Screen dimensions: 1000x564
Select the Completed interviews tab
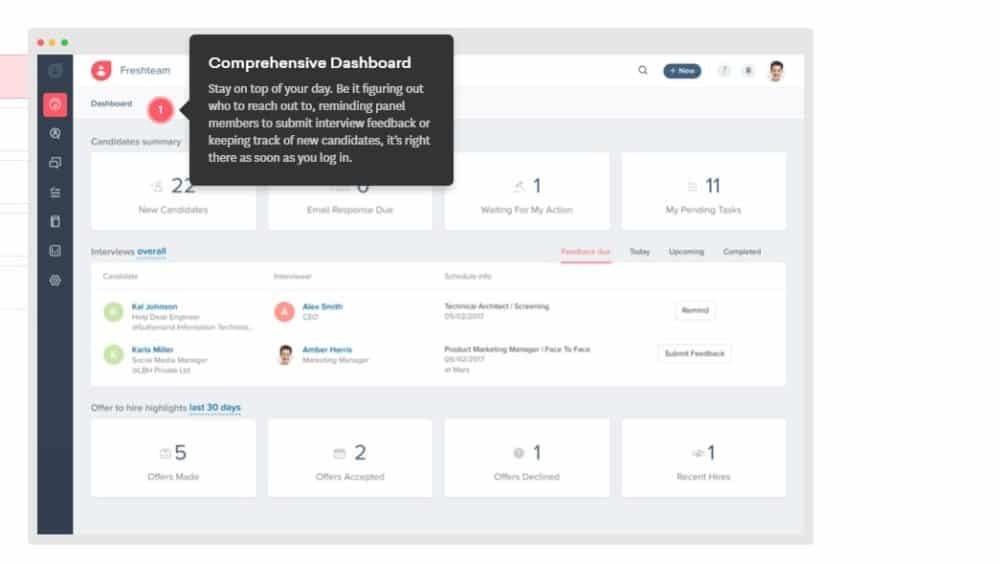coord(741,252)
